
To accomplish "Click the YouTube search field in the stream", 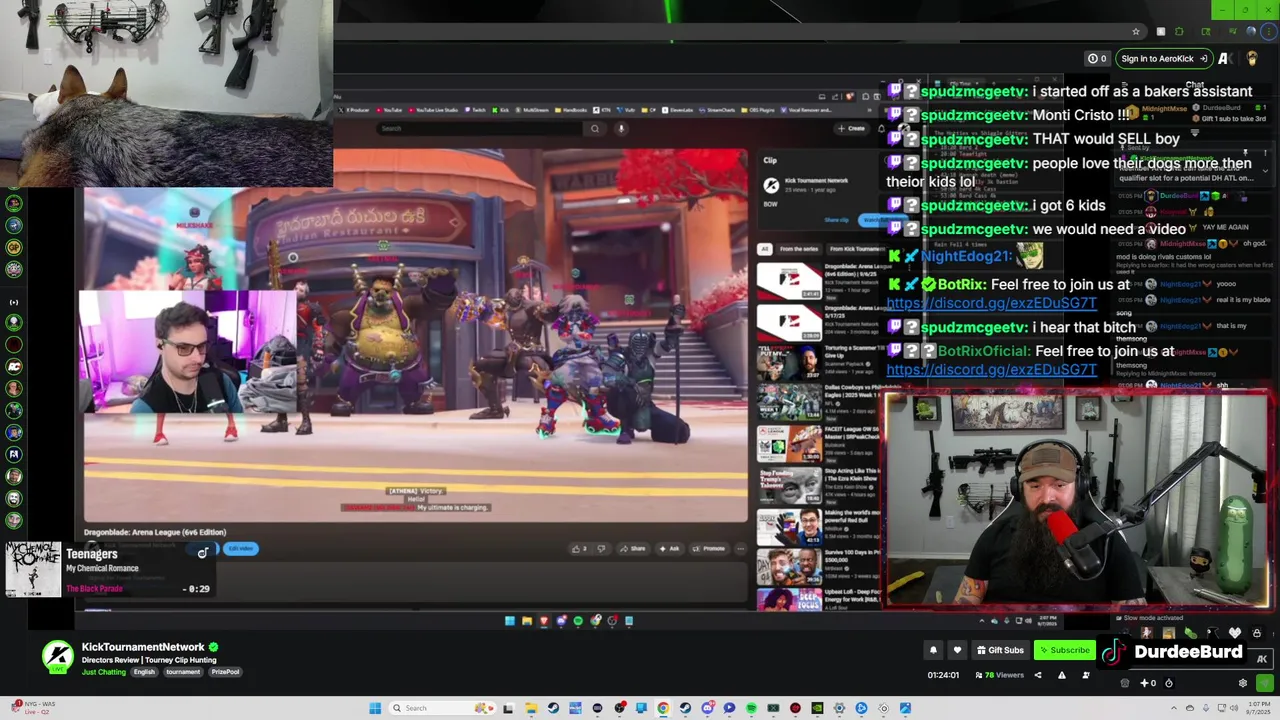I will [478, 128].
